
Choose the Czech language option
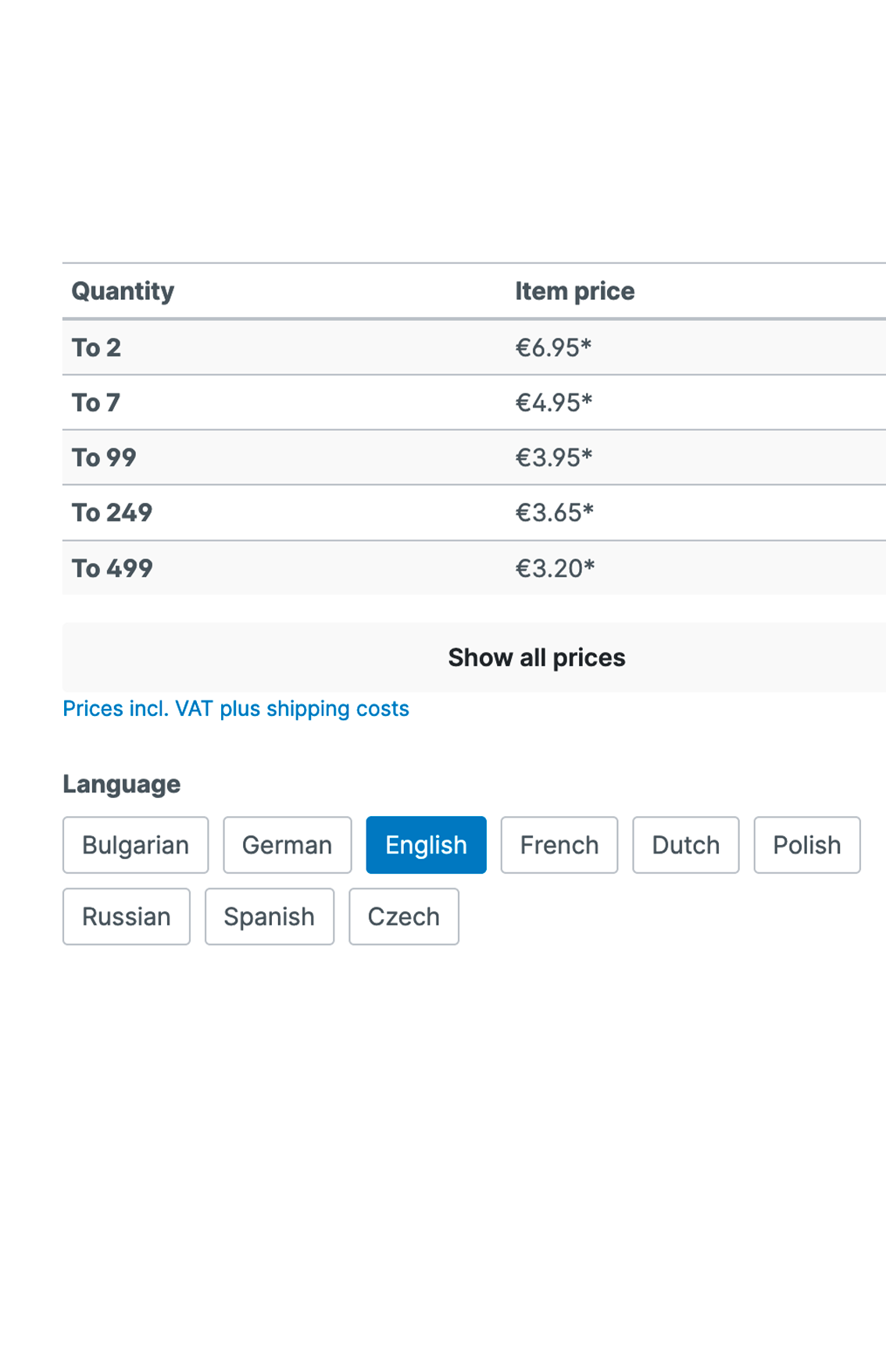click(403, 917)
